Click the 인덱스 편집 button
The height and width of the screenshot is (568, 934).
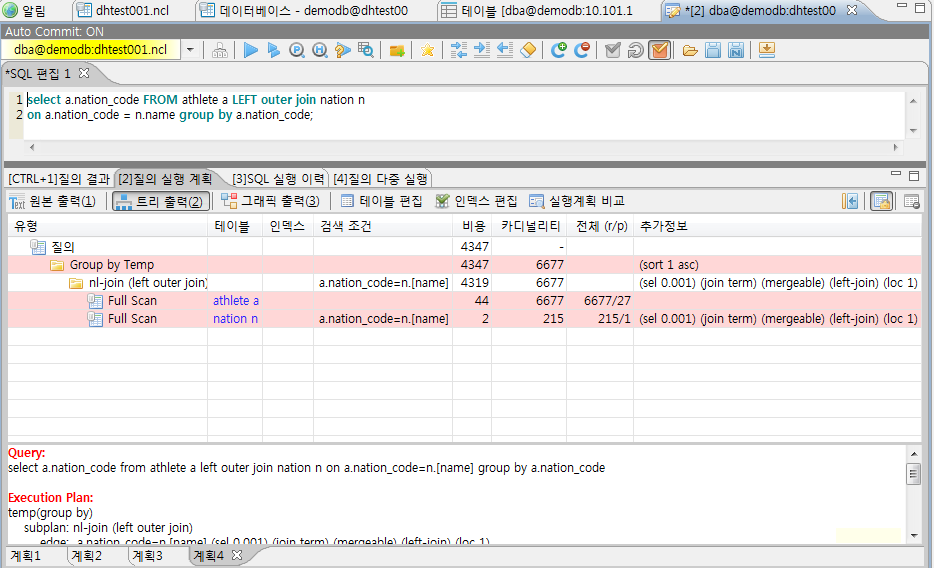[x=477, y=201]
